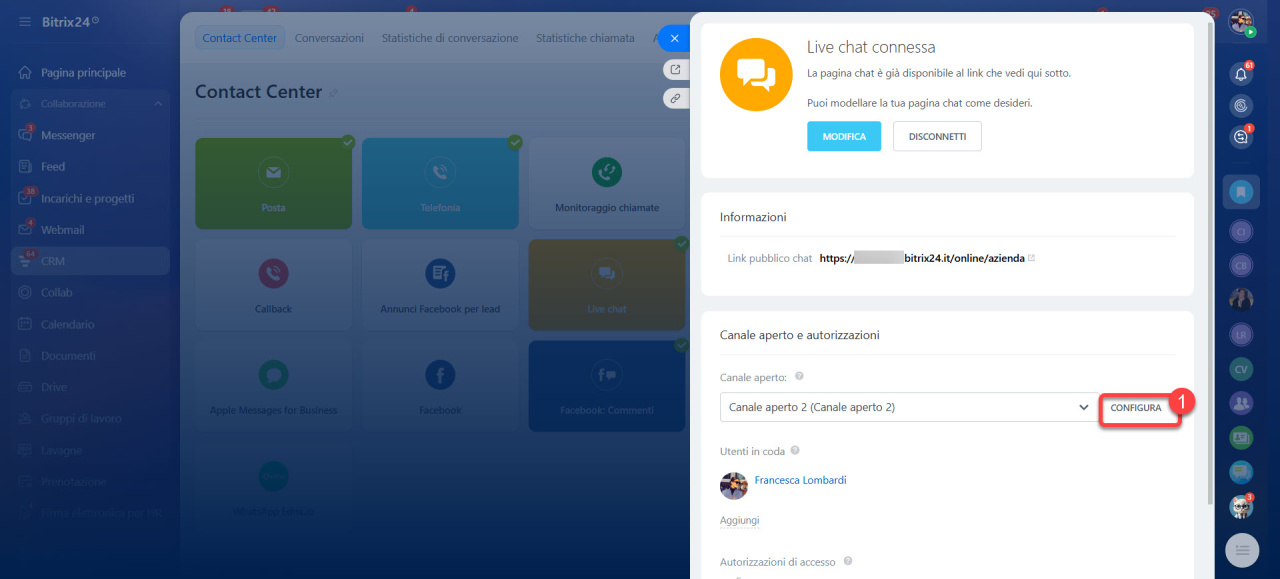
Task: Open the Canale aperto 2 dropdown
Action: click(908, 407)
